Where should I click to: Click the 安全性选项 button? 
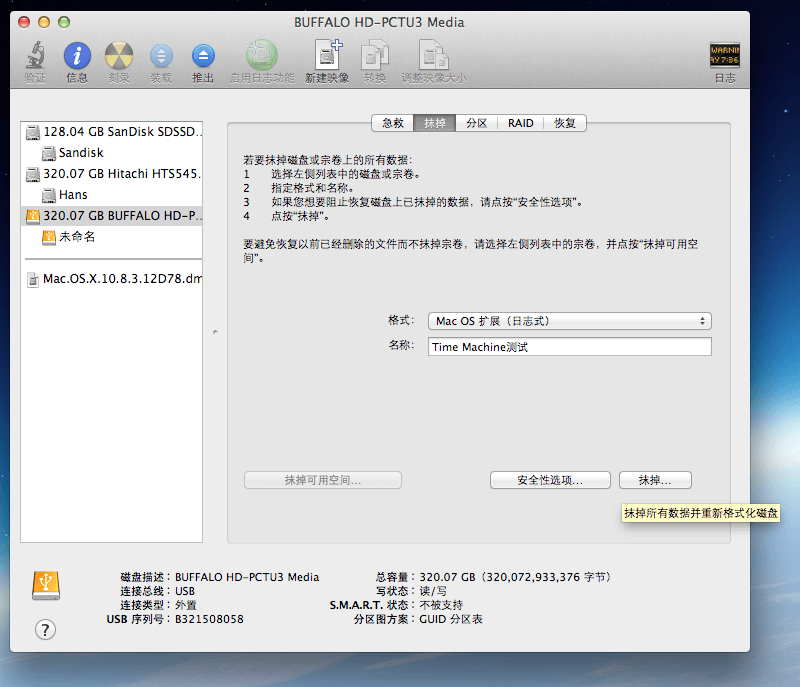550,480
